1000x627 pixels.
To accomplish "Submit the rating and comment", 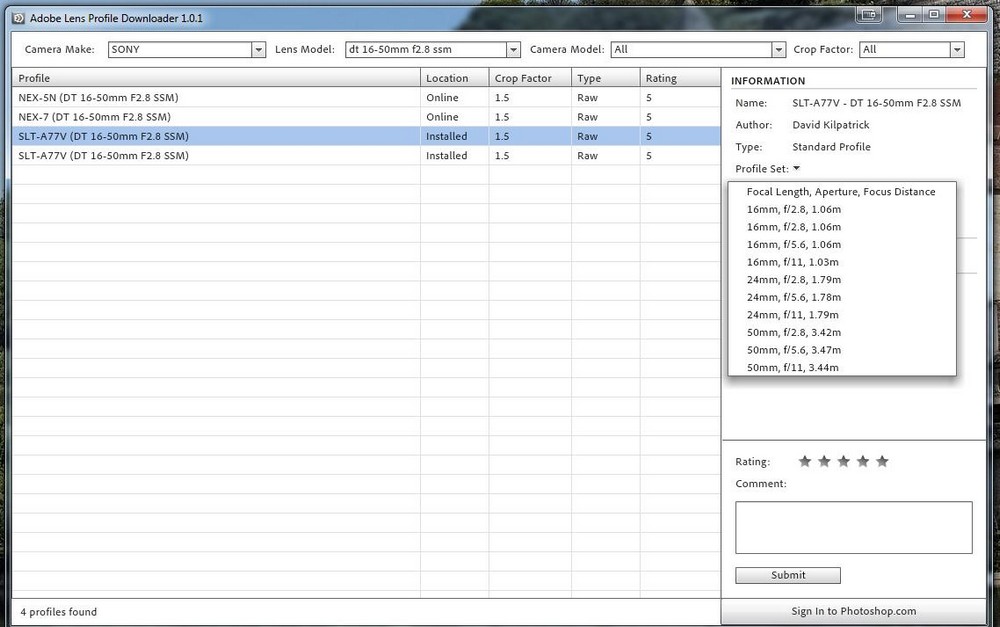I will (788, 575).
